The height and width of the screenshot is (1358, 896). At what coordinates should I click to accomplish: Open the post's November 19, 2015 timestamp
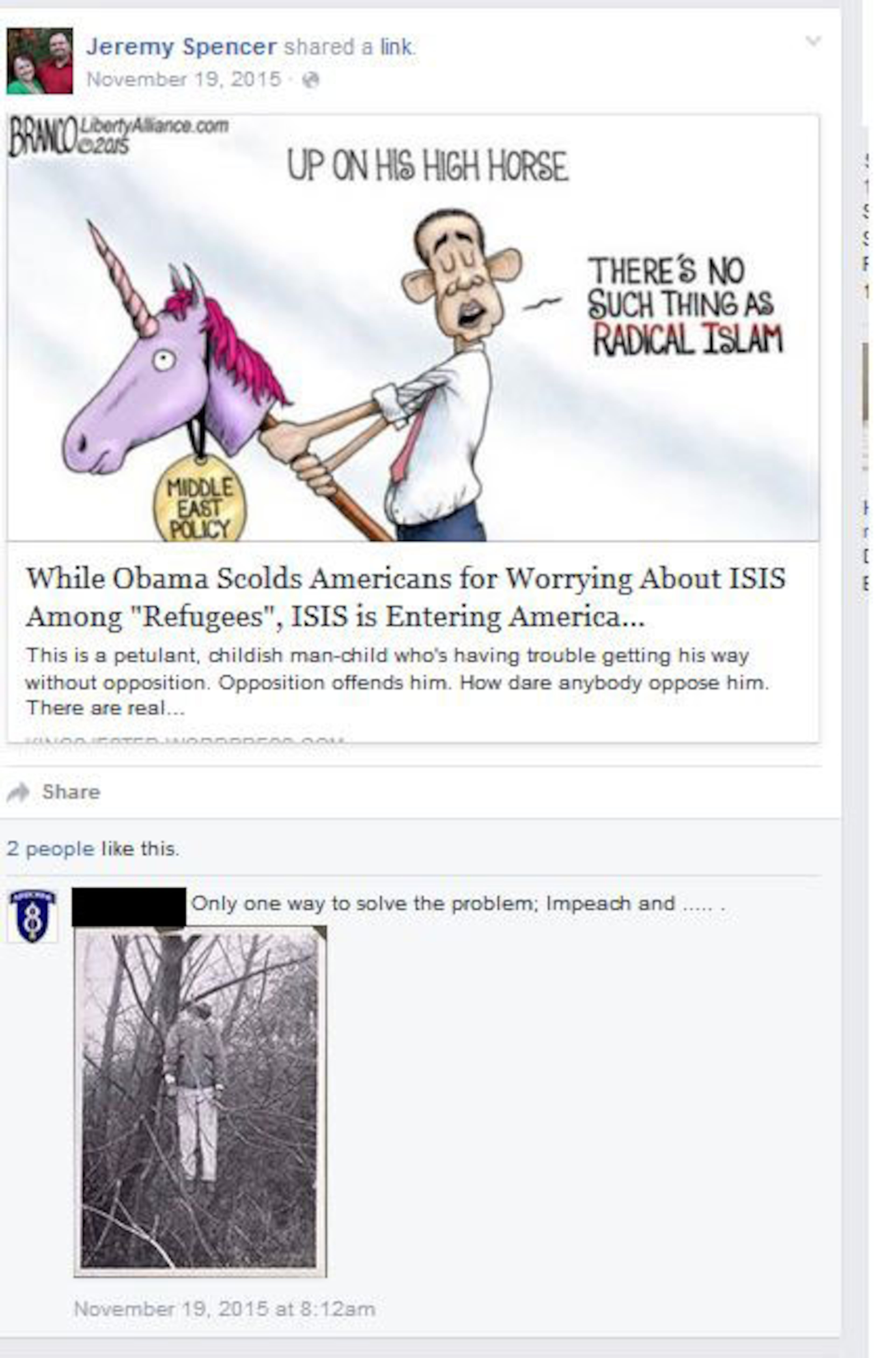(x=183, y=79)
